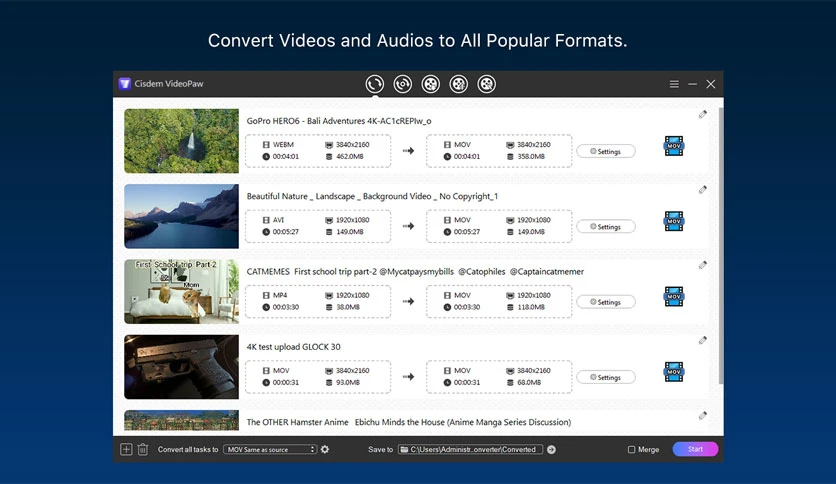Viewport: 836px width, 484px height.
Task: Open Settings for Beautiful Nature video
Action: coord(606,227)
